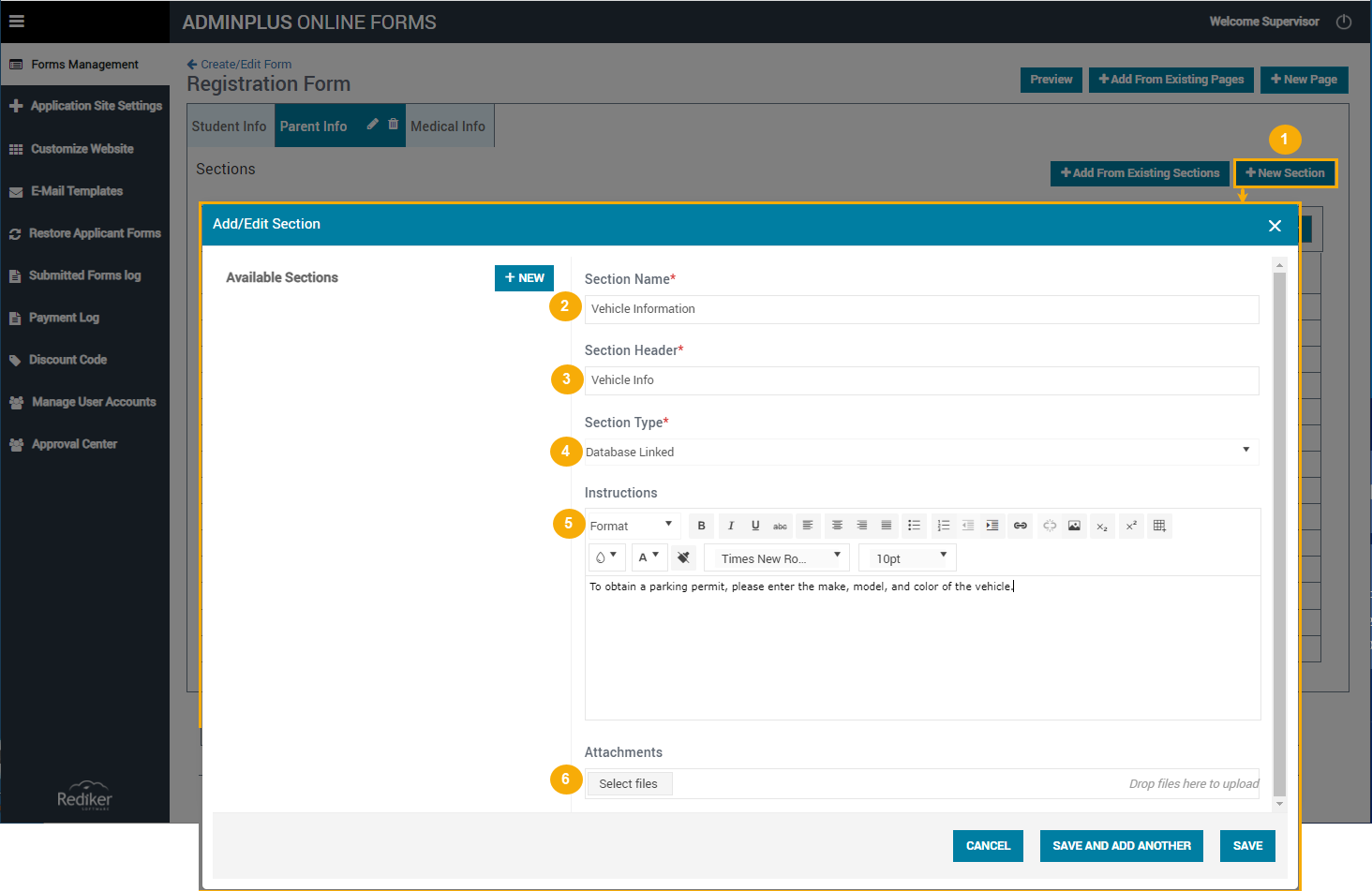Click the CANCEL button
The width and height of the screenshot is (1372, 891).
pos(988,846)
